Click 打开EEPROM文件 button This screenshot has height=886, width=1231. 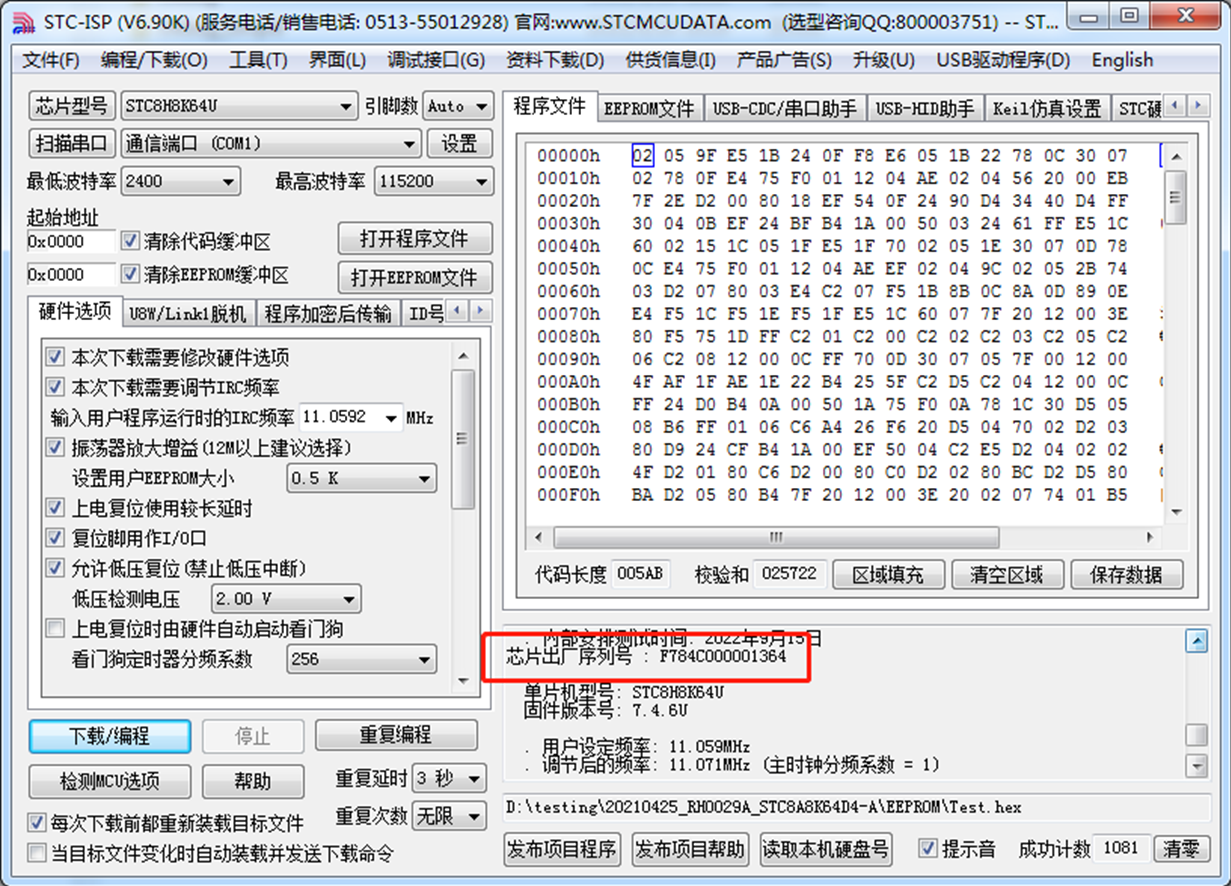414,277
